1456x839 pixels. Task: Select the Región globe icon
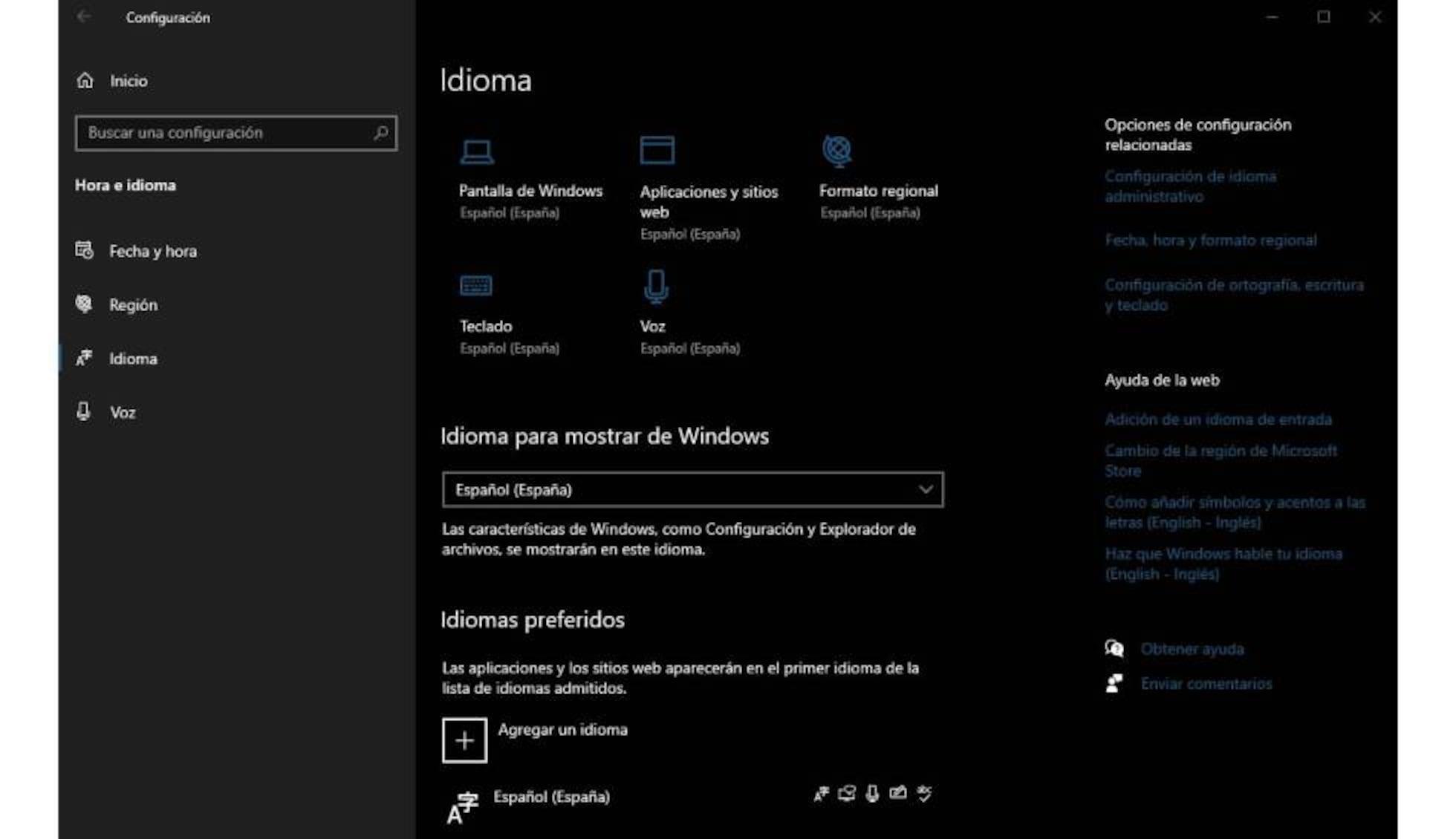point(84,304)
